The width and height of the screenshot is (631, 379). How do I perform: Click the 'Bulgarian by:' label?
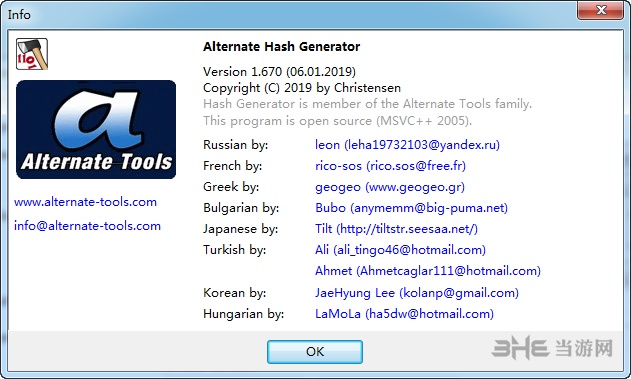point(241,208)
